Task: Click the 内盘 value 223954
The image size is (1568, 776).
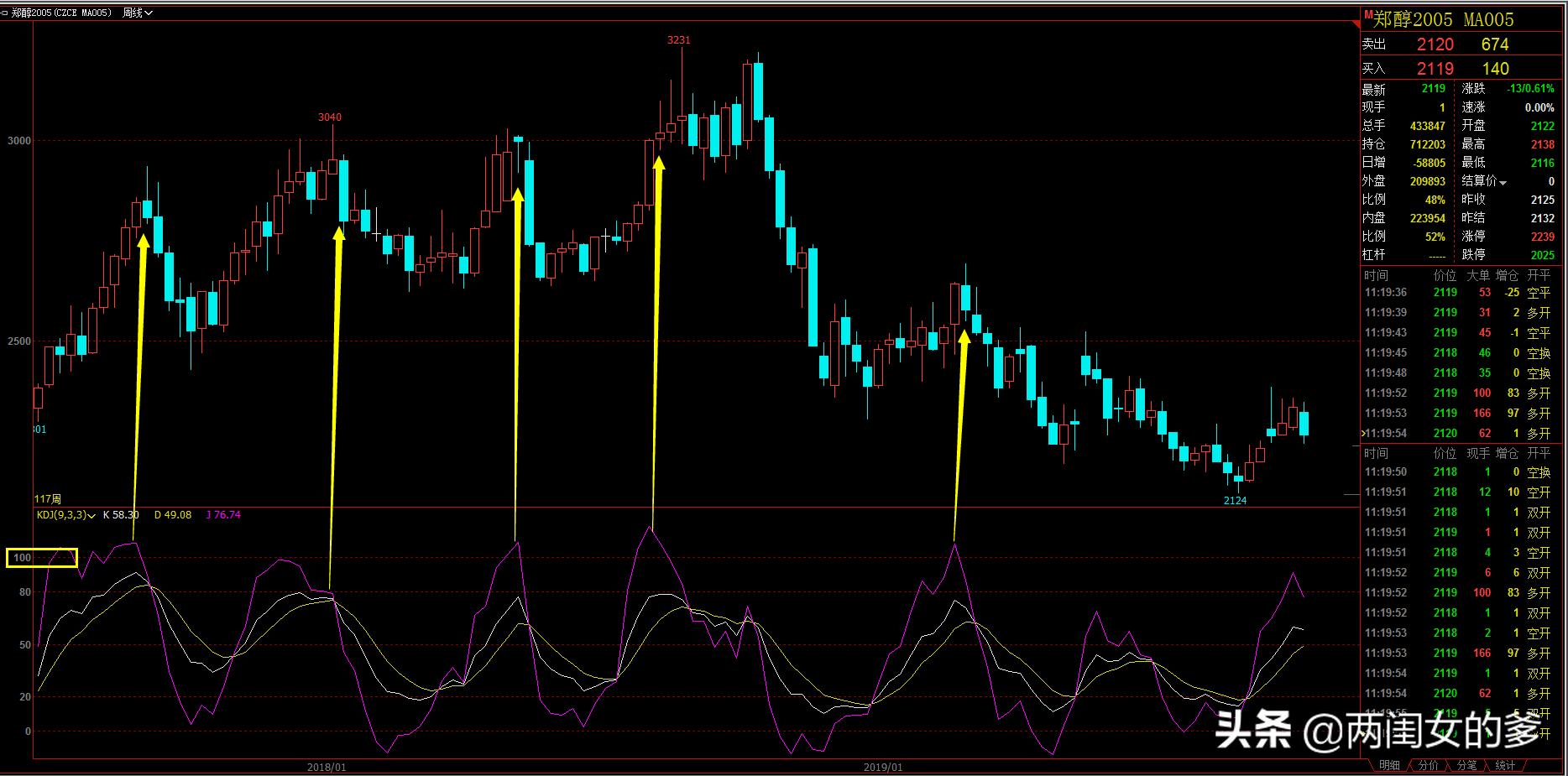Action: [1428, 218]
